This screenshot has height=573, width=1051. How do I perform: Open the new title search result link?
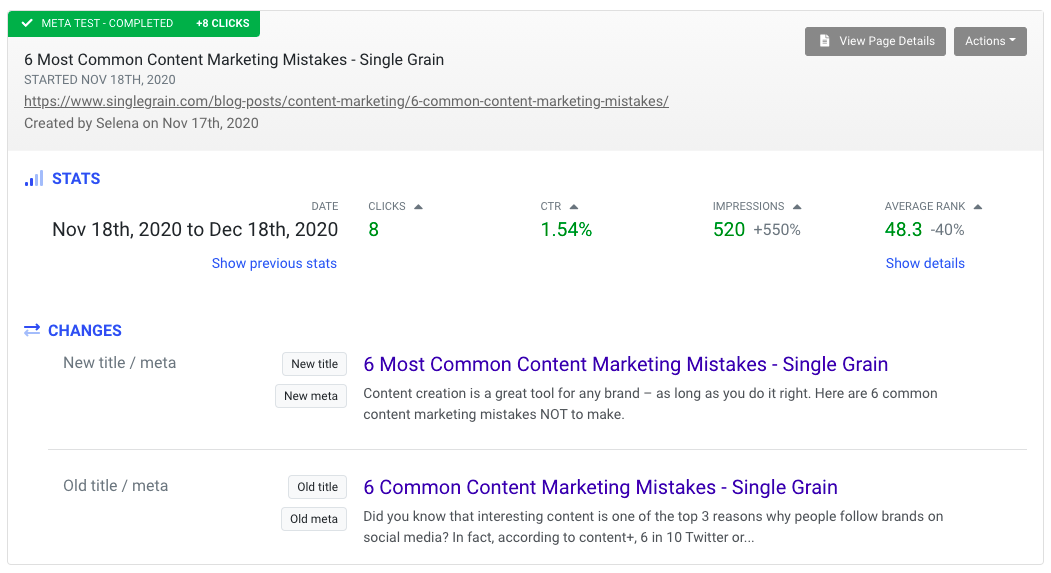point(625,364)
